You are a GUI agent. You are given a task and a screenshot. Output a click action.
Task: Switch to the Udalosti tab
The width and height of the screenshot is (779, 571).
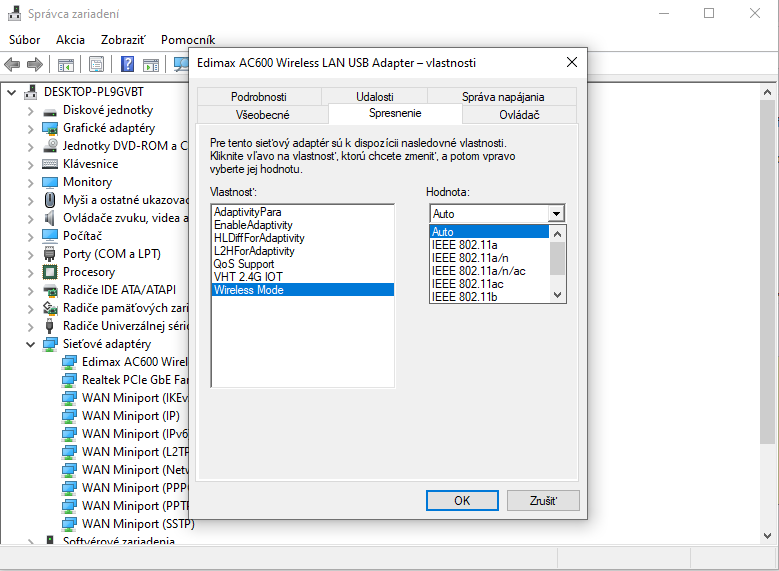click(x=374, y=96)
